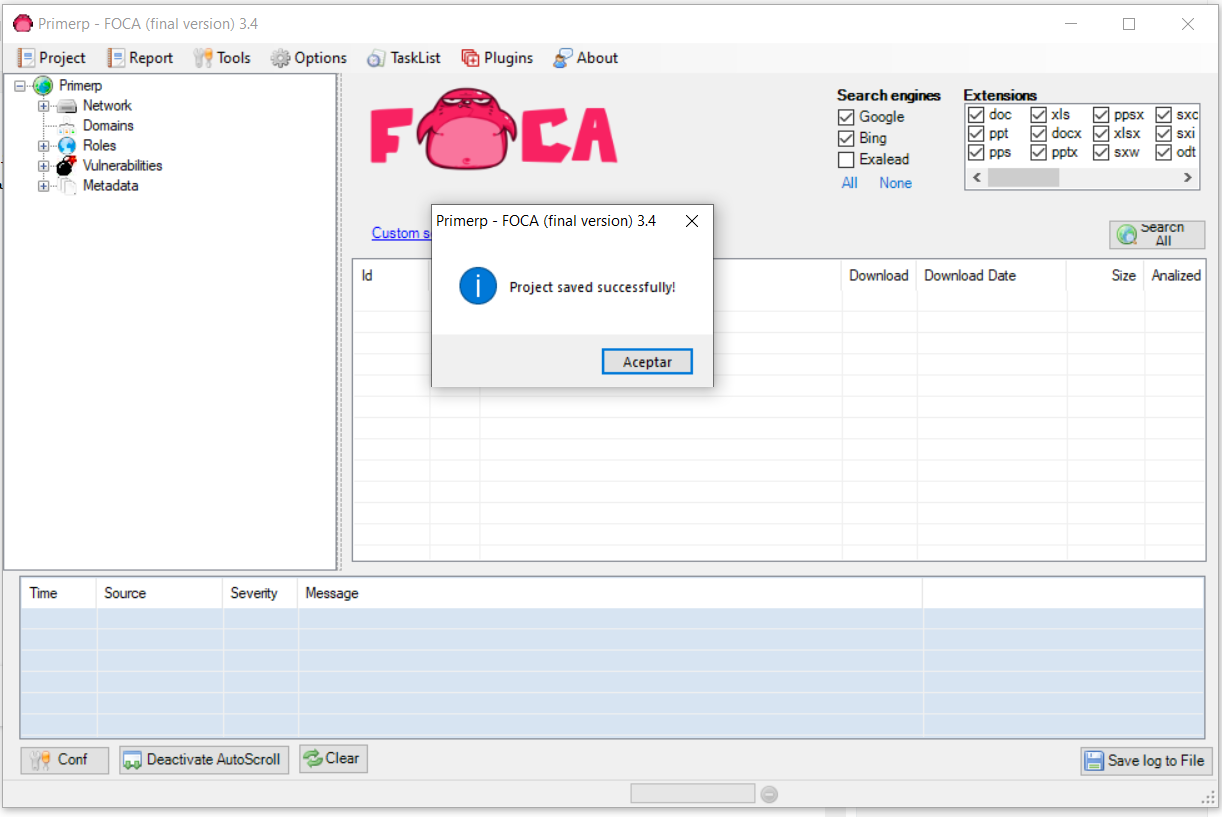Open the Tools menu

click(x=222, y=58)
